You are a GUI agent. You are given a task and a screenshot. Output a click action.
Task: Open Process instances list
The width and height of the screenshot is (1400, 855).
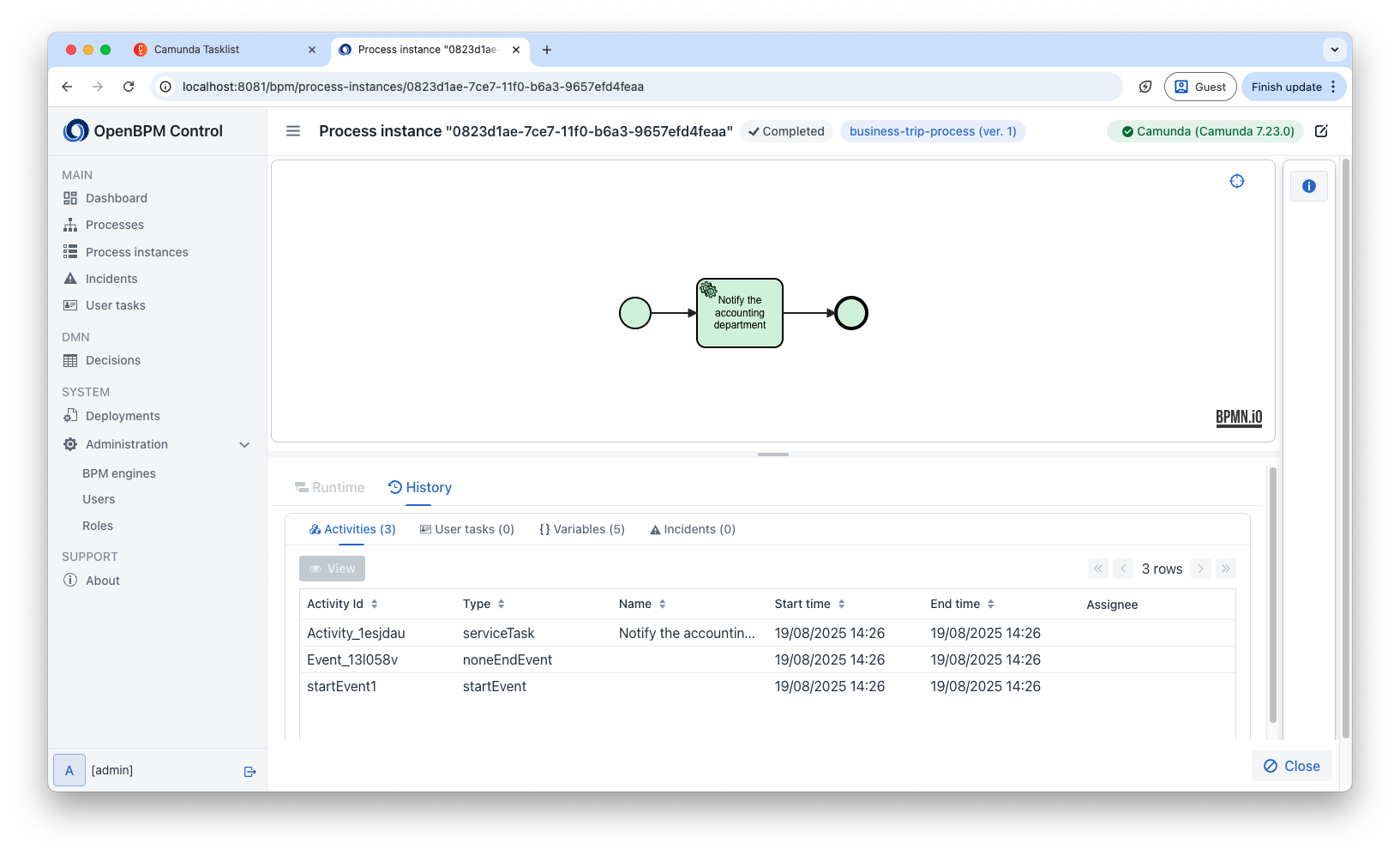(x=136, y=252)
